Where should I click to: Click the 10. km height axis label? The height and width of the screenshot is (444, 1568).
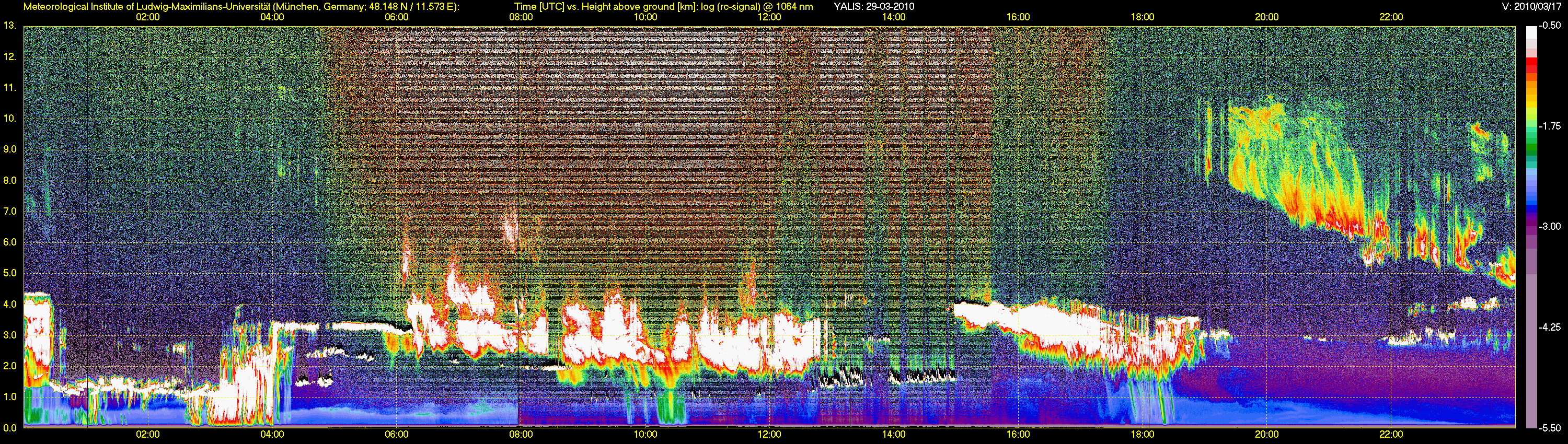[x=9, y=119]
